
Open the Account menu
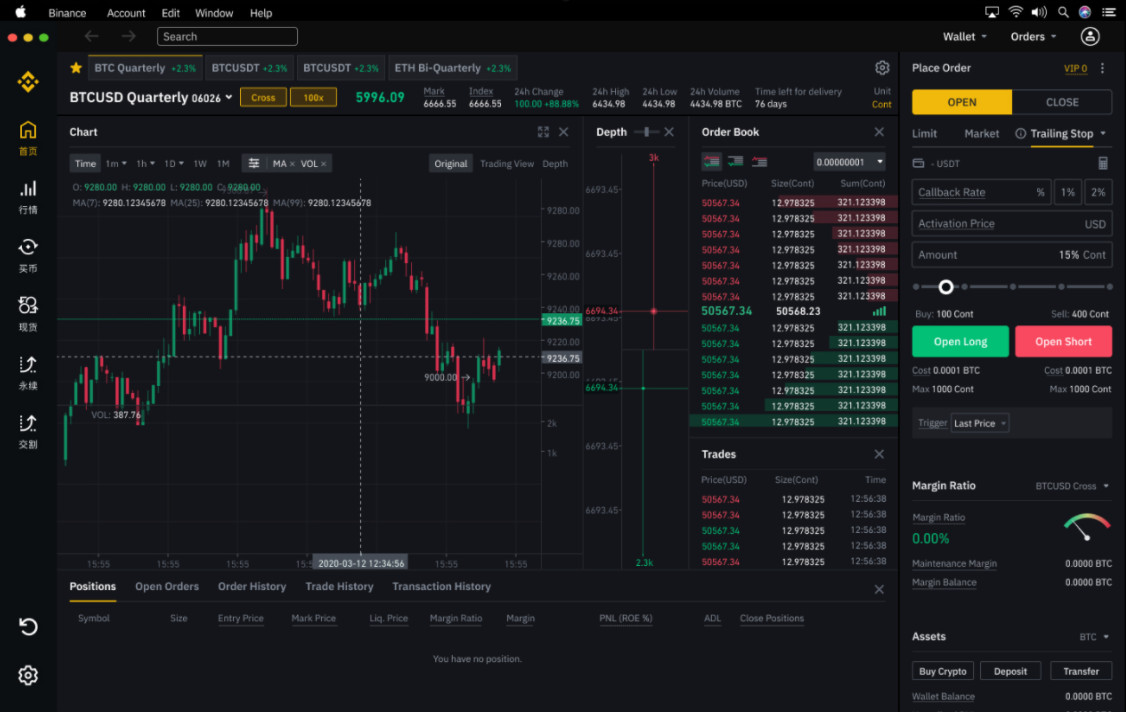pos(126,13)
